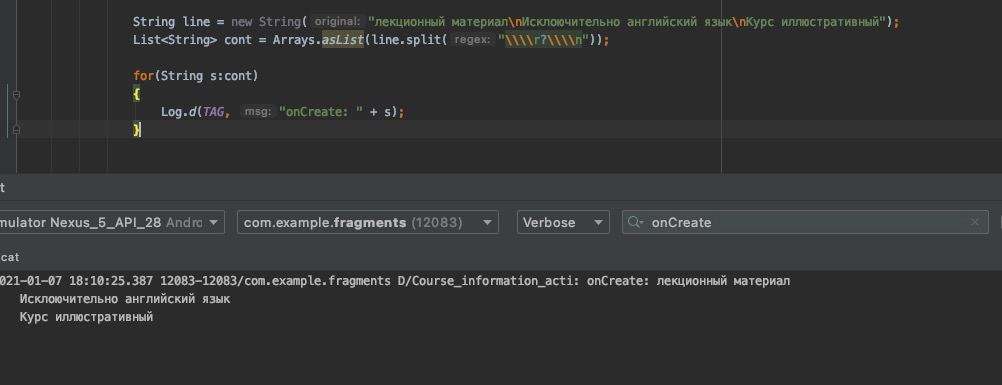The image size is (1002, 385).
Task: Click the asList method call in code
Action: click(x=343, y=40)
